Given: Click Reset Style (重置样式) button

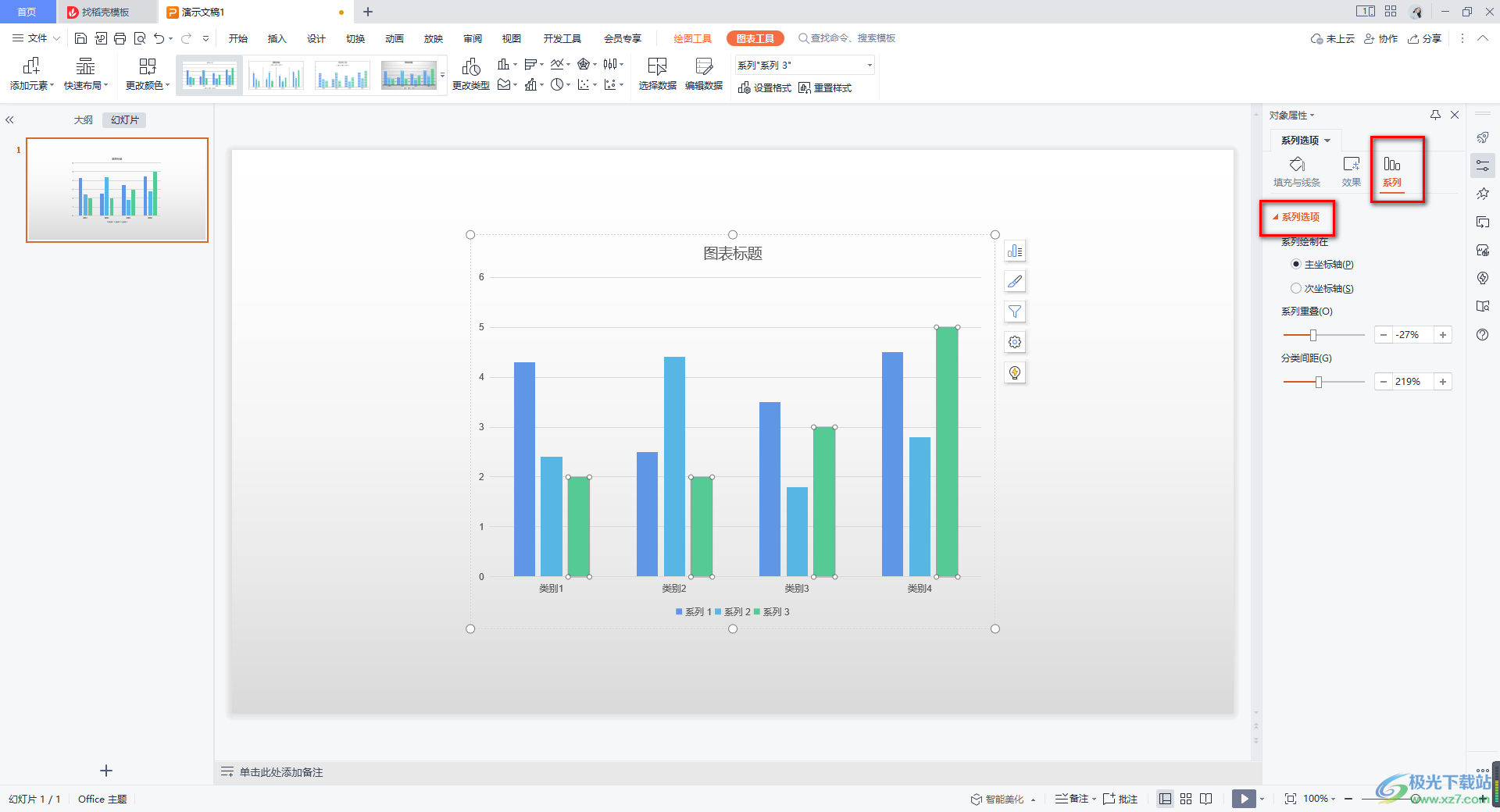Looking at the screenshot, I should pyautogui.click(x=825, y=88).
